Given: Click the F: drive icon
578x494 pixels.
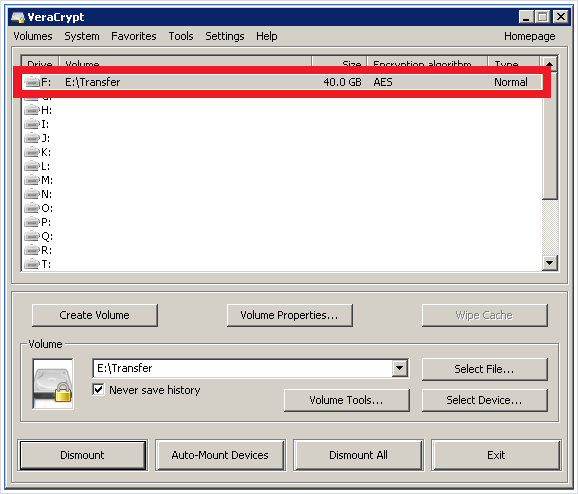Looking at the screenshot, I should [32, 82].
